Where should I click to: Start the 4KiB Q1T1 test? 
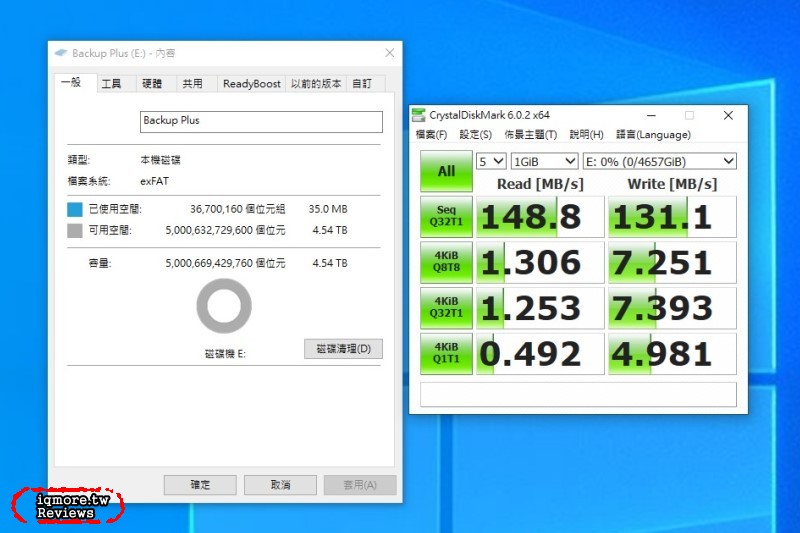446,353
